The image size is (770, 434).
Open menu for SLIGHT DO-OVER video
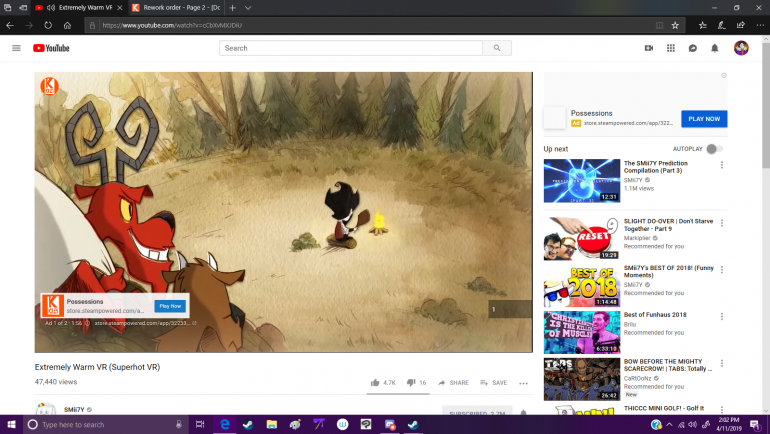coord(721,223)
